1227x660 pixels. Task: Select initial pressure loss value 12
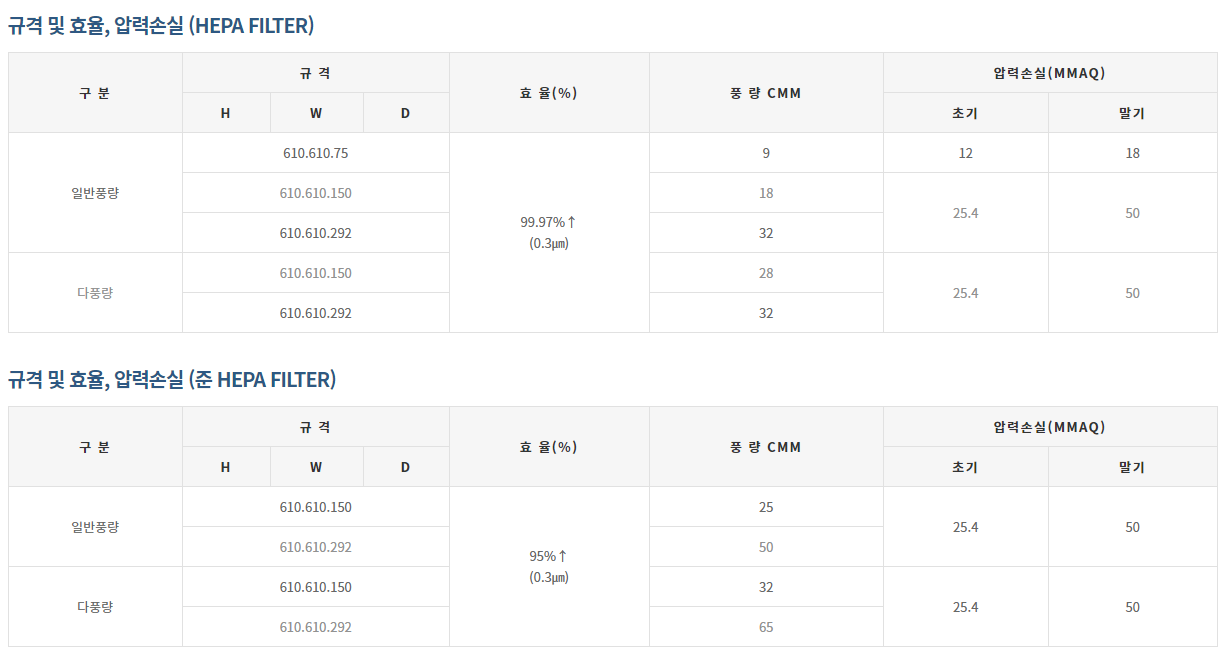(x=965, y=153)
